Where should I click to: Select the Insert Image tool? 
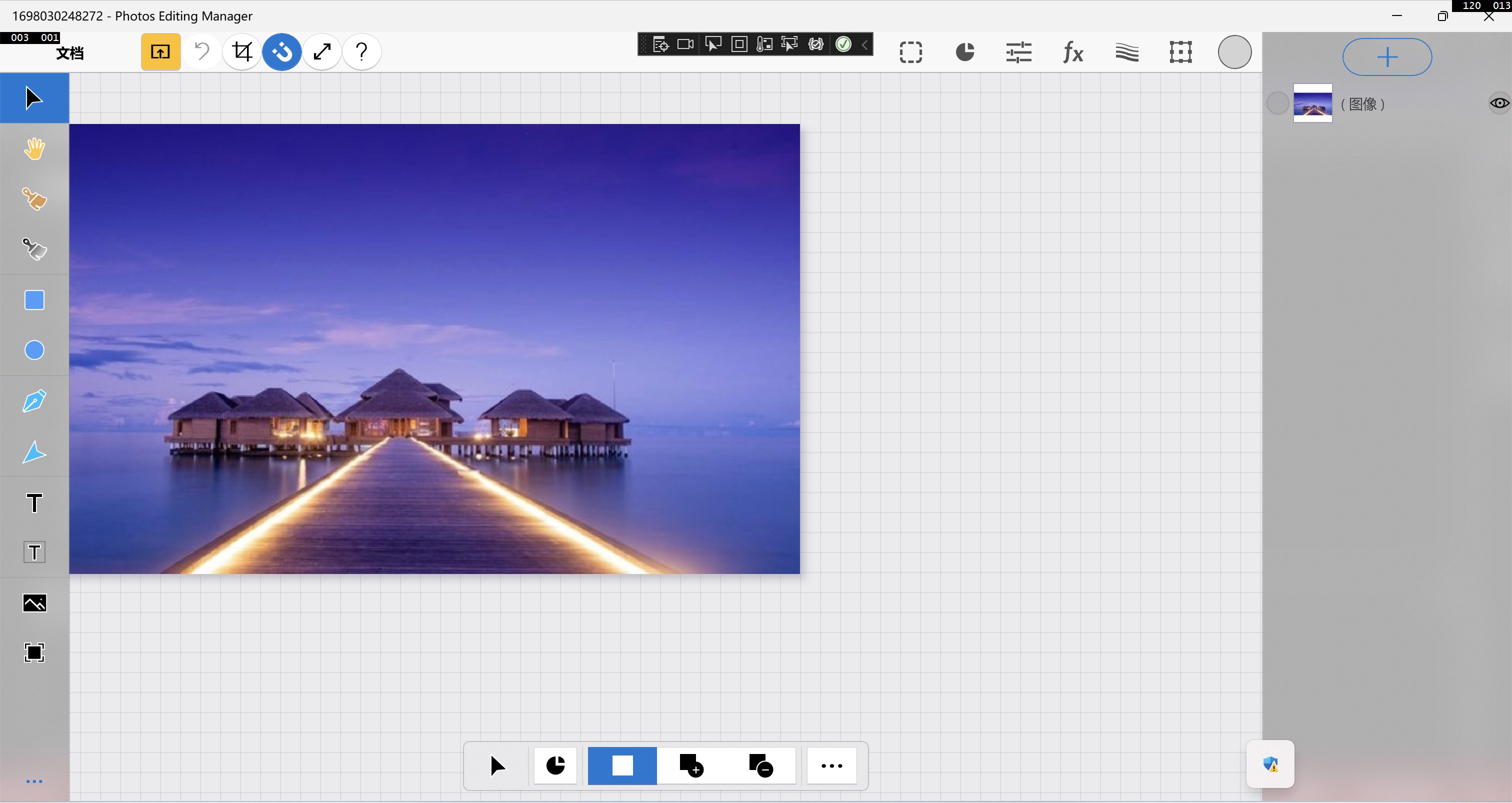(x=34, y=603)
